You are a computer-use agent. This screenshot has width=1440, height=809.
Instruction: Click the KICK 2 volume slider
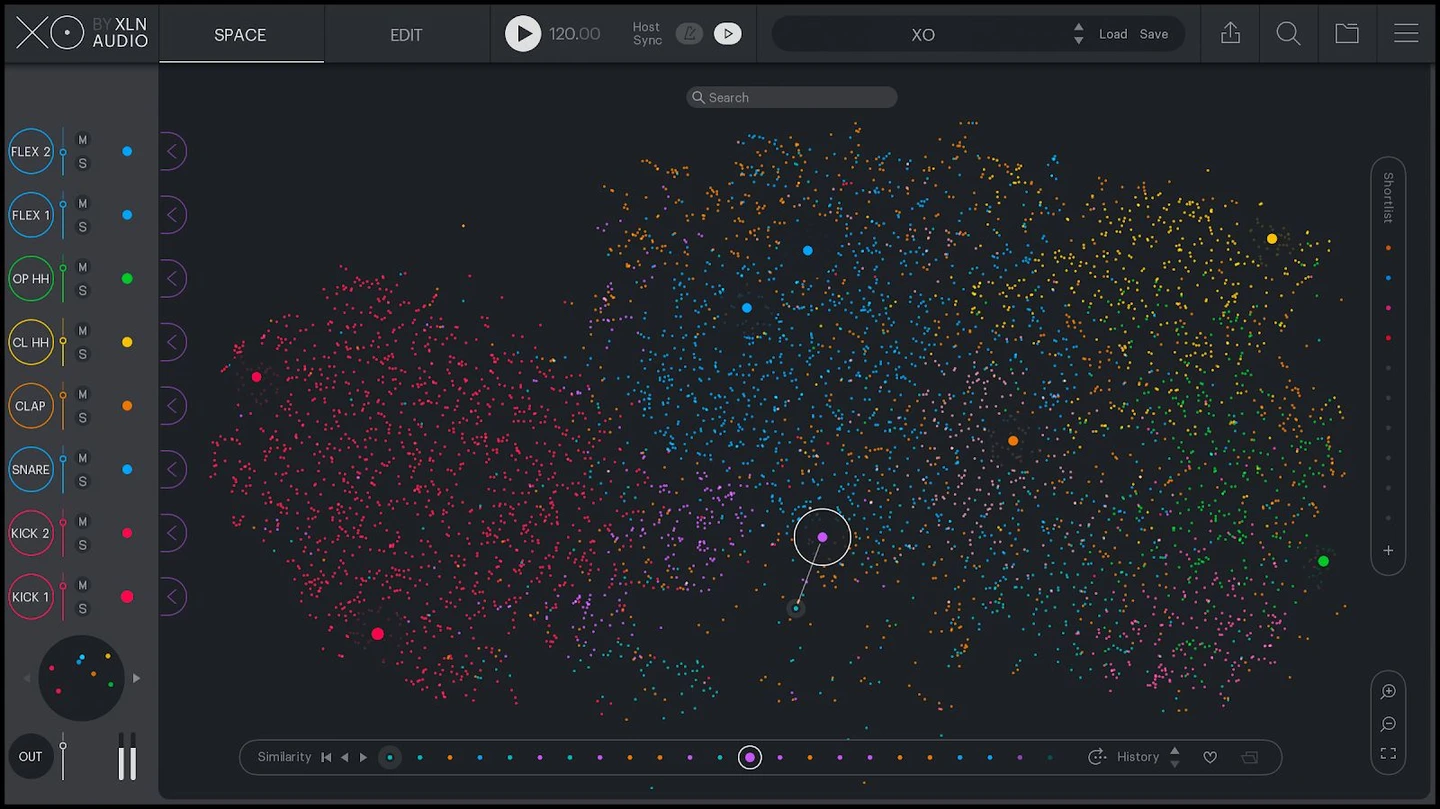tap(63, 533)
